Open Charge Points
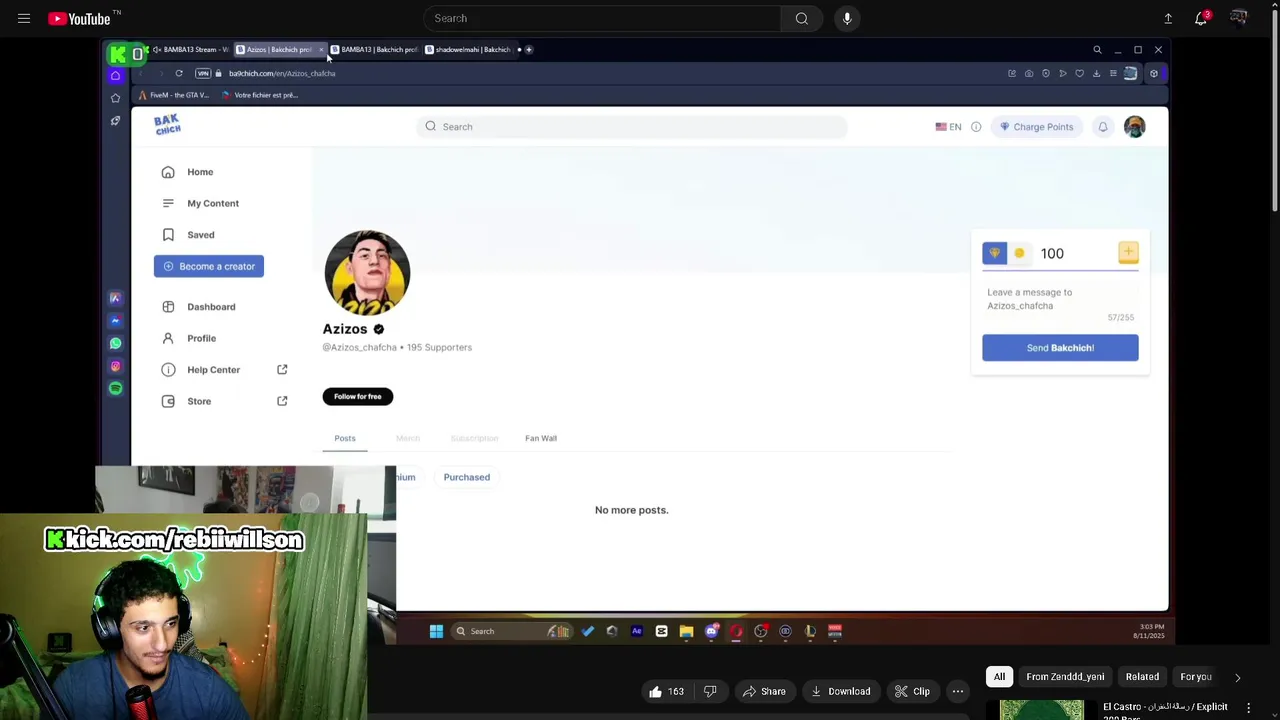 1036,127
